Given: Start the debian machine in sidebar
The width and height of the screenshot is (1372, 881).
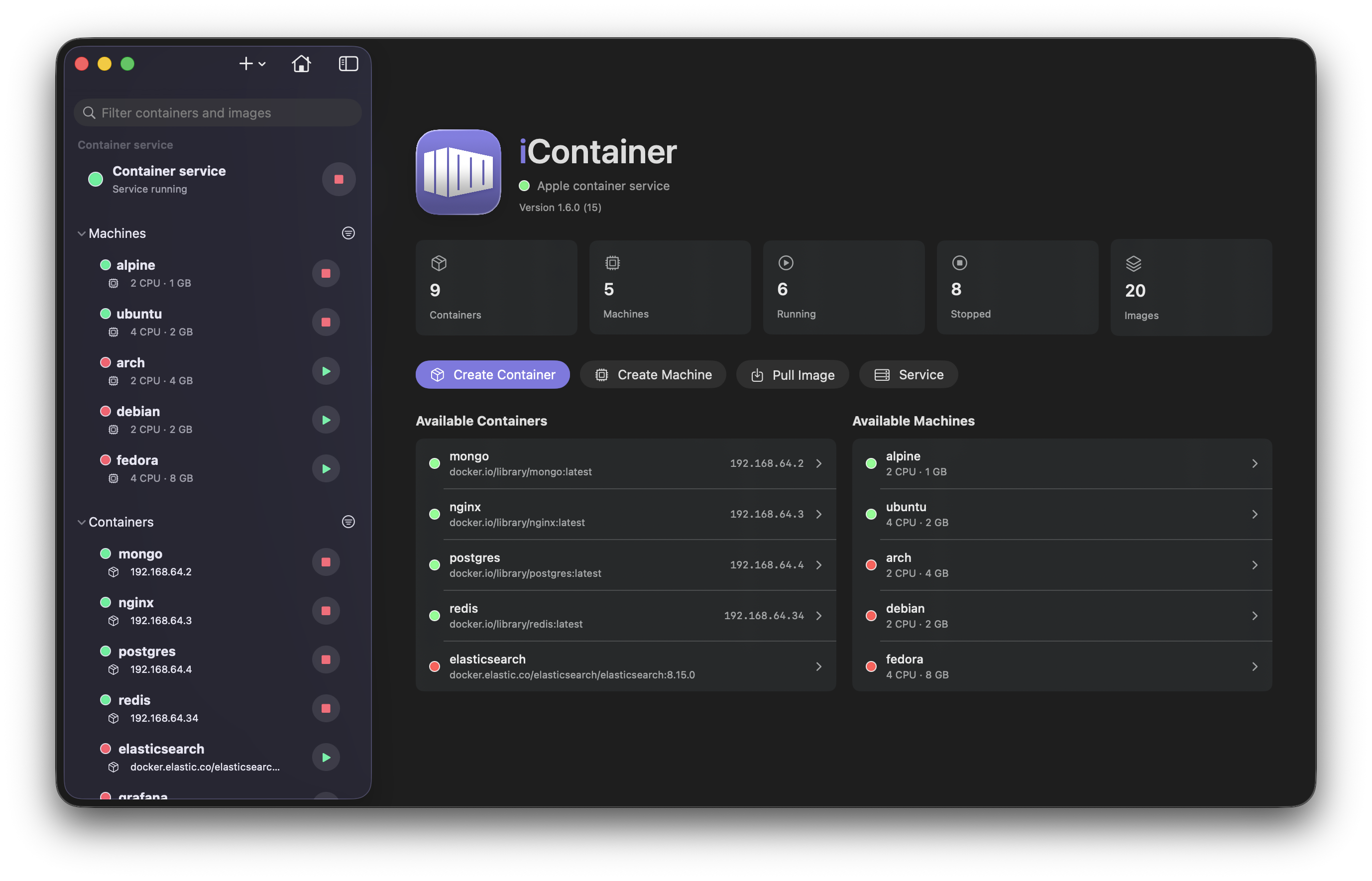Looking at the screenshot, I should tap(326, 420).
